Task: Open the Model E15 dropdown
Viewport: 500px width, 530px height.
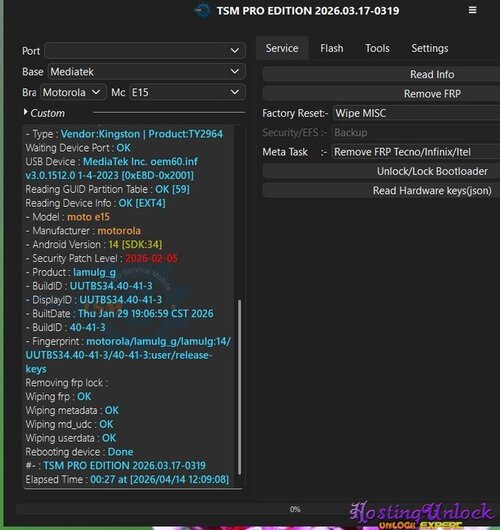Action: pyautogui.click(x=187, y=92)
